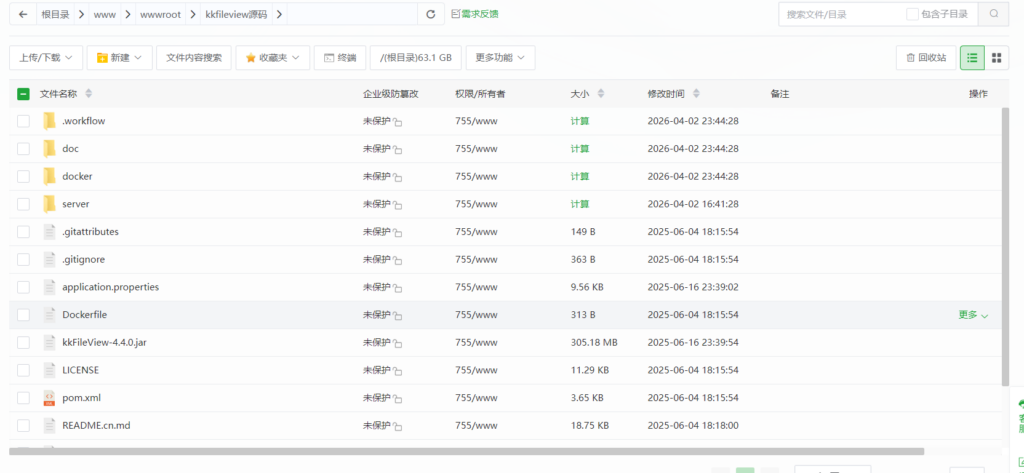Navigate to kkfileview源码 breadcrumb
Image resolution: width=1024 pixels, height=473 pixels.
236,14
